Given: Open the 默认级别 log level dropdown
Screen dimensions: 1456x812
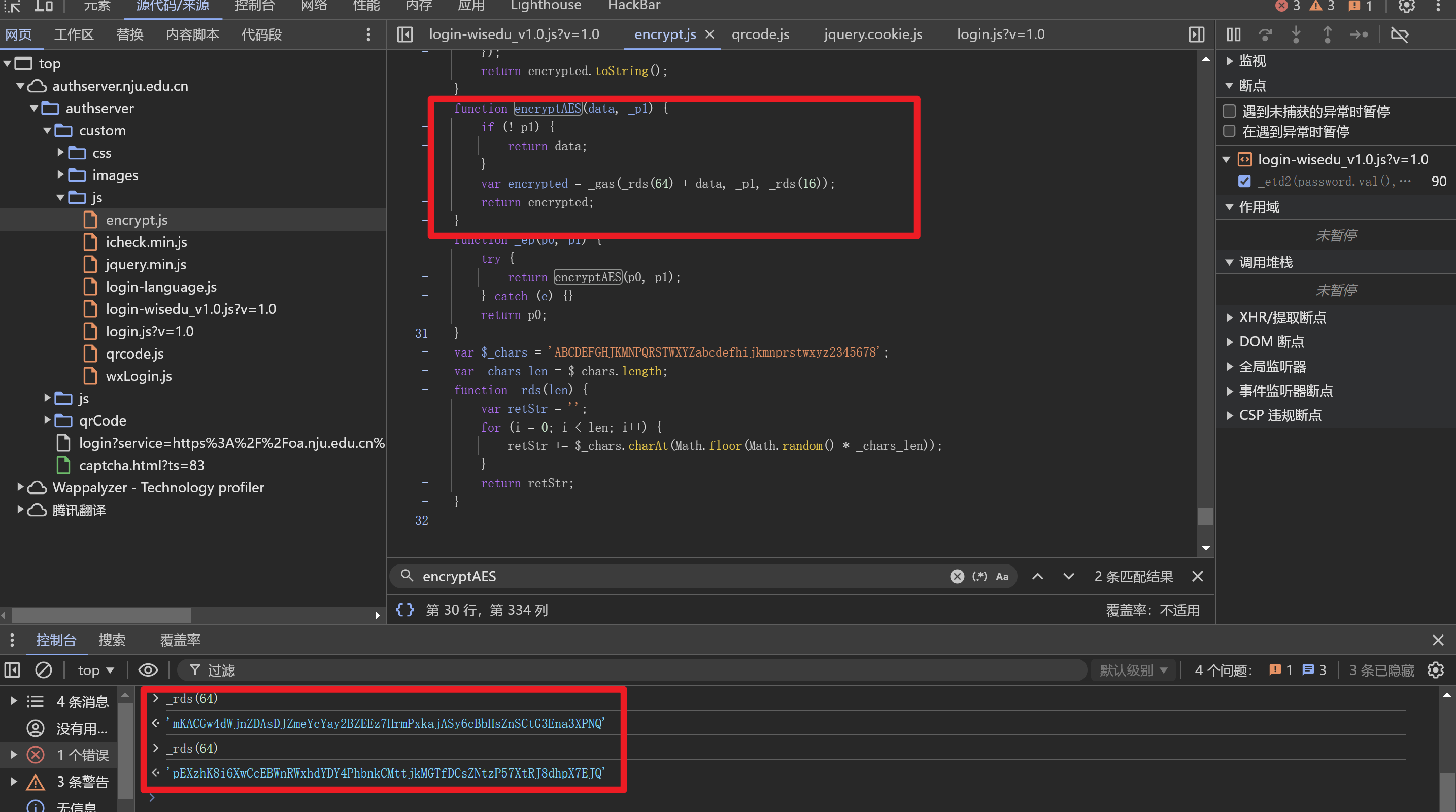Looking at the screenshot, I should pos(1133,670).
